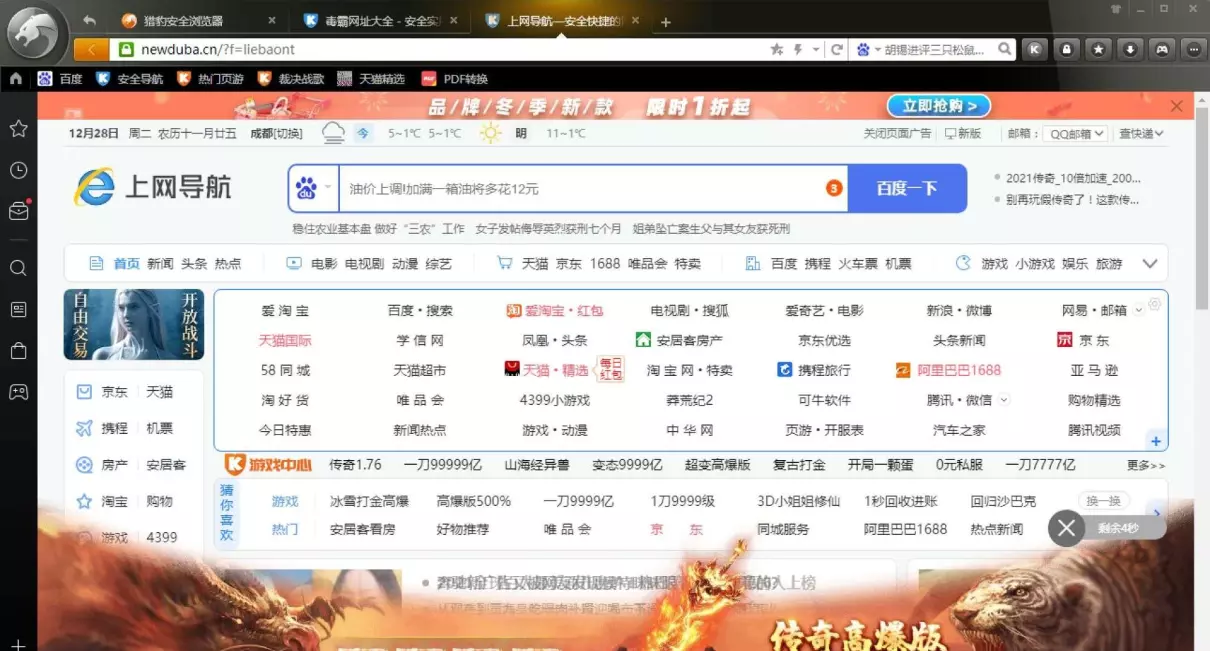Click the search magnifier in toolbar search box
The width and height of the screenshot is (1210, 651).
coord(1003,49)
